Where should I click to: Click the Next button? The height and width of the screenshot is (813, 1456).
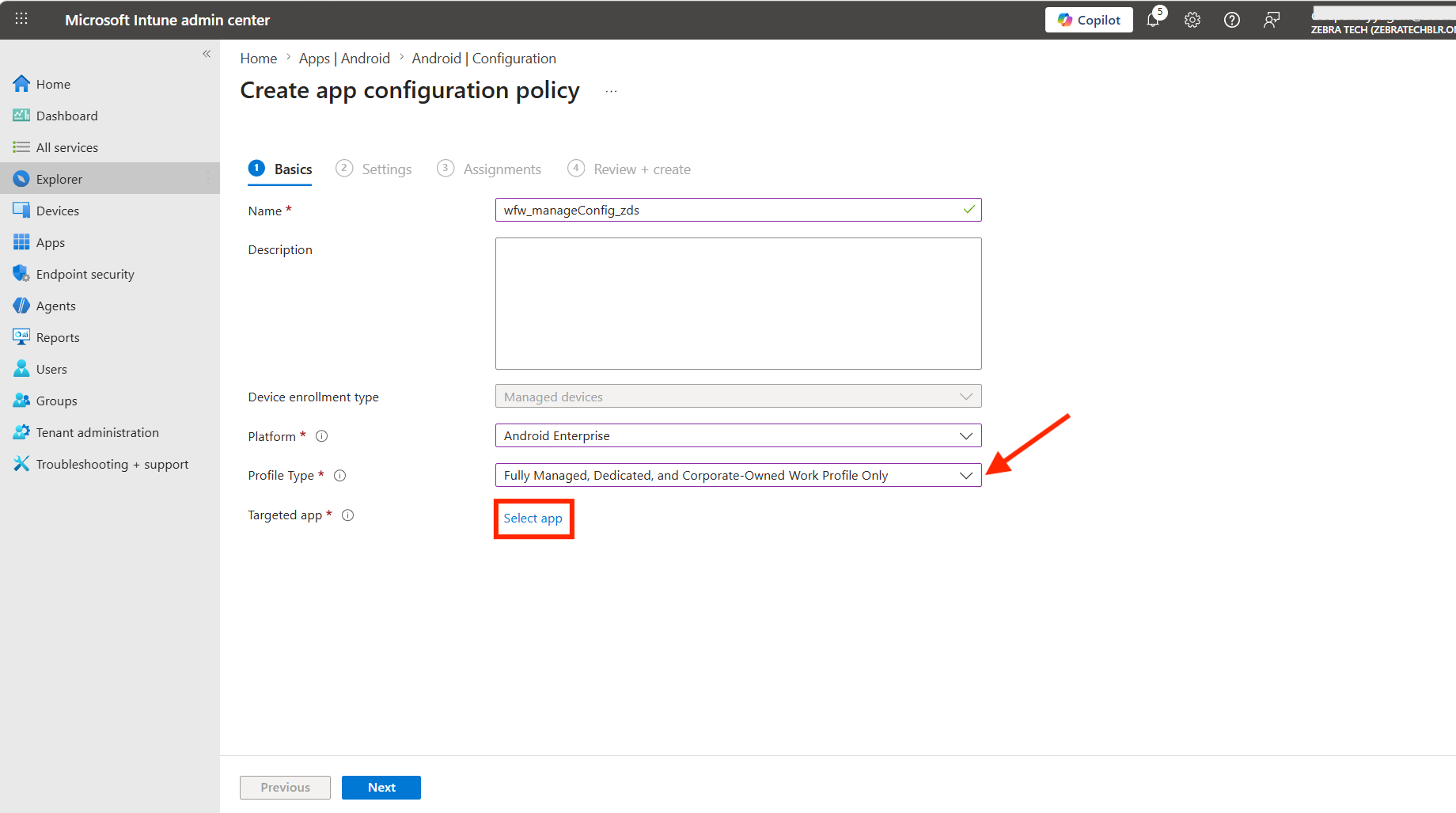381,788
